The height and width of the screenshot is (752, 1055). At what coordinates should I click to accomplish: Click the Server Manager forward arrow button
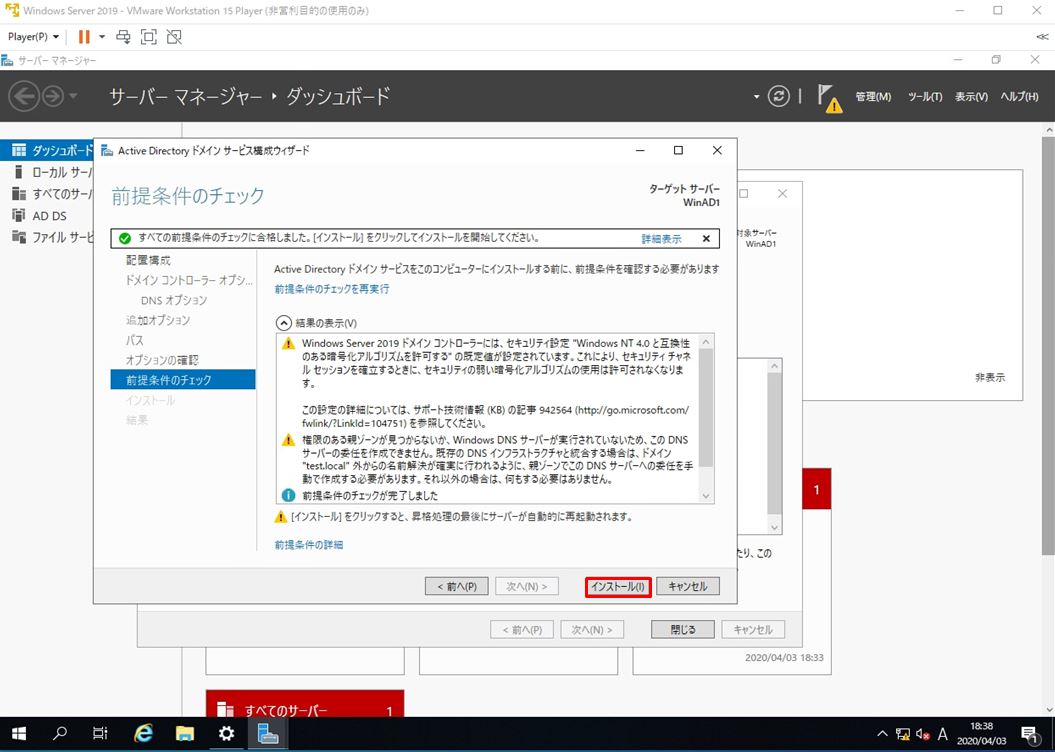52,97
